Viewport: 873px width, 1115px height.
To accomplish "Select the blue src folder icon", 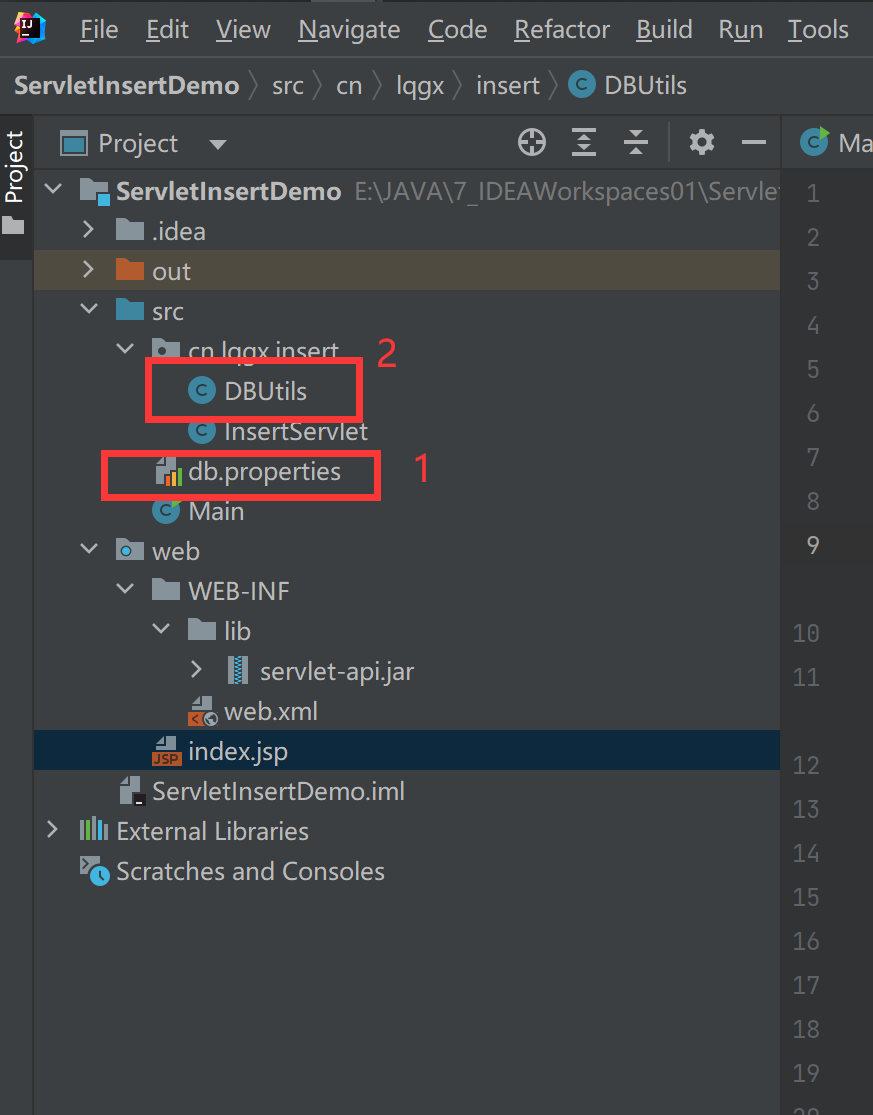I will tap(130, 309).
